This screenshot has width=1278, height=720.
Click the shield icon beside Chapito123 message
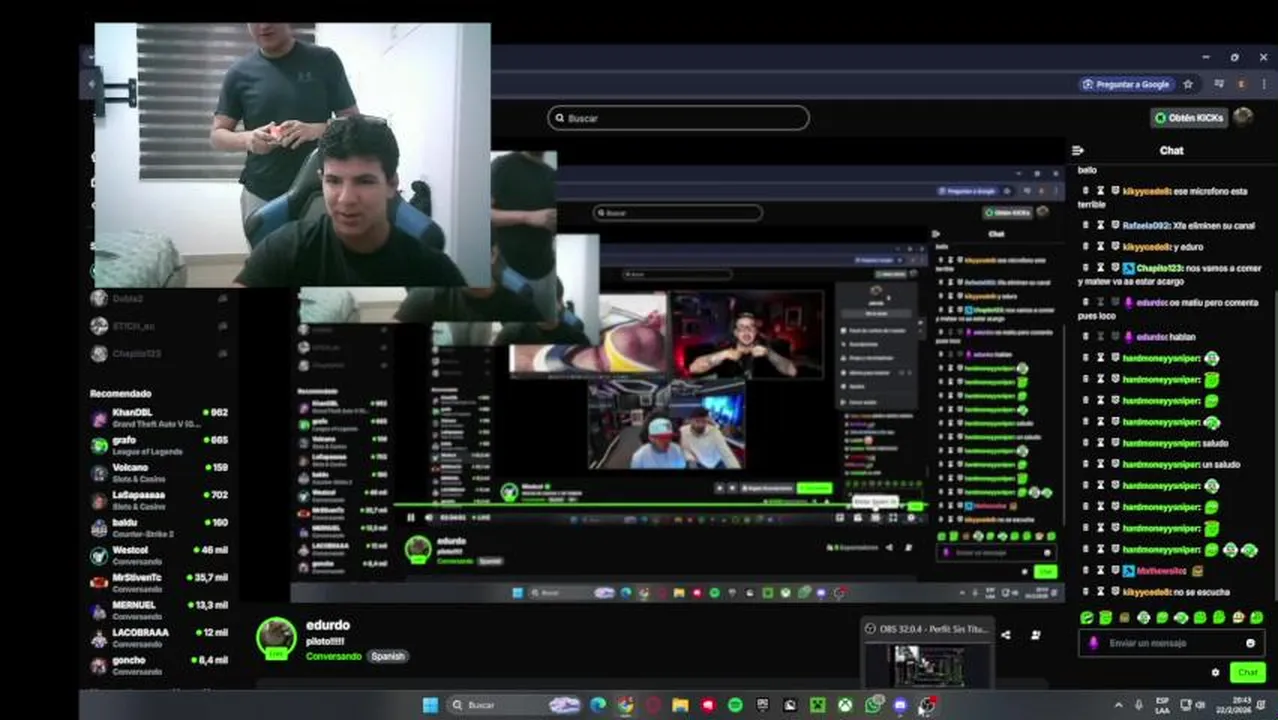tap(1115, 268)
